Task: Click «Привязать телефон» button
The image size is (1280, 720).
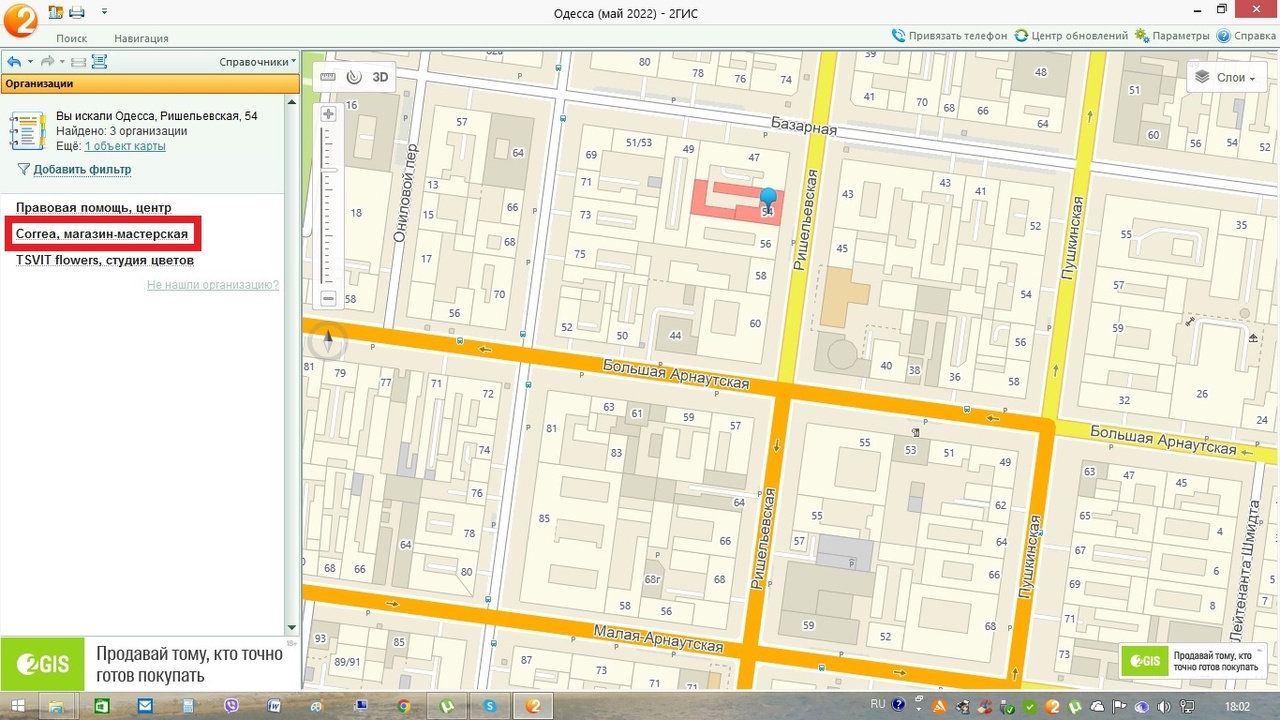Action: point(950,36)
